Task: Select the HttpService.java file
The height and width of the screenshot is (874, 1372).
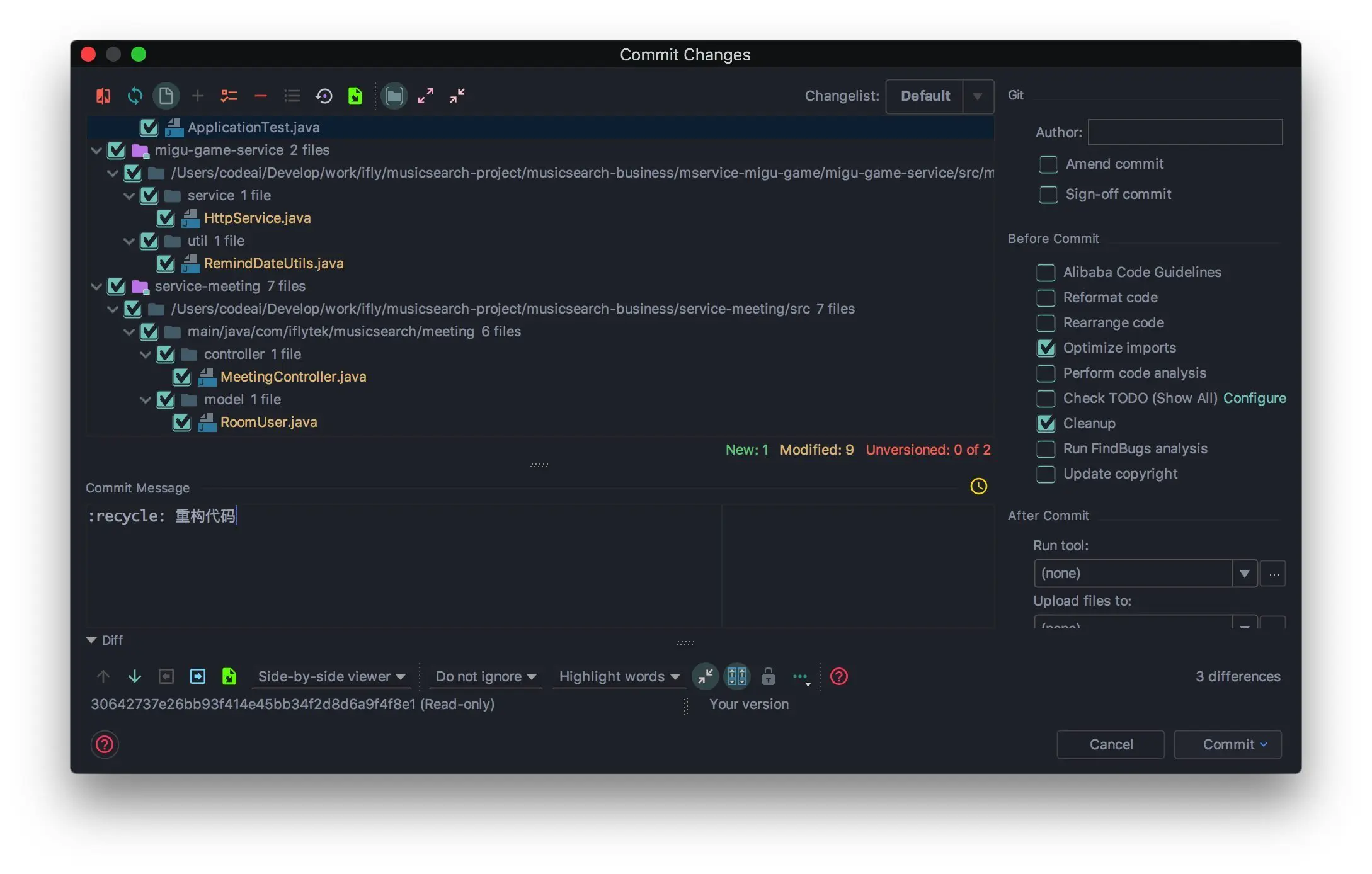Action: pos(257,218)
